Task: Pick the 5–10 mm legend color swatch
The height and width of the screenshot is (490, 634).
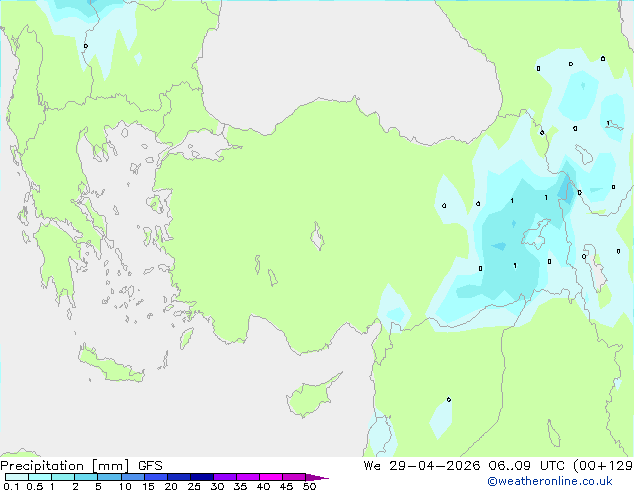Action: [109, 477]
